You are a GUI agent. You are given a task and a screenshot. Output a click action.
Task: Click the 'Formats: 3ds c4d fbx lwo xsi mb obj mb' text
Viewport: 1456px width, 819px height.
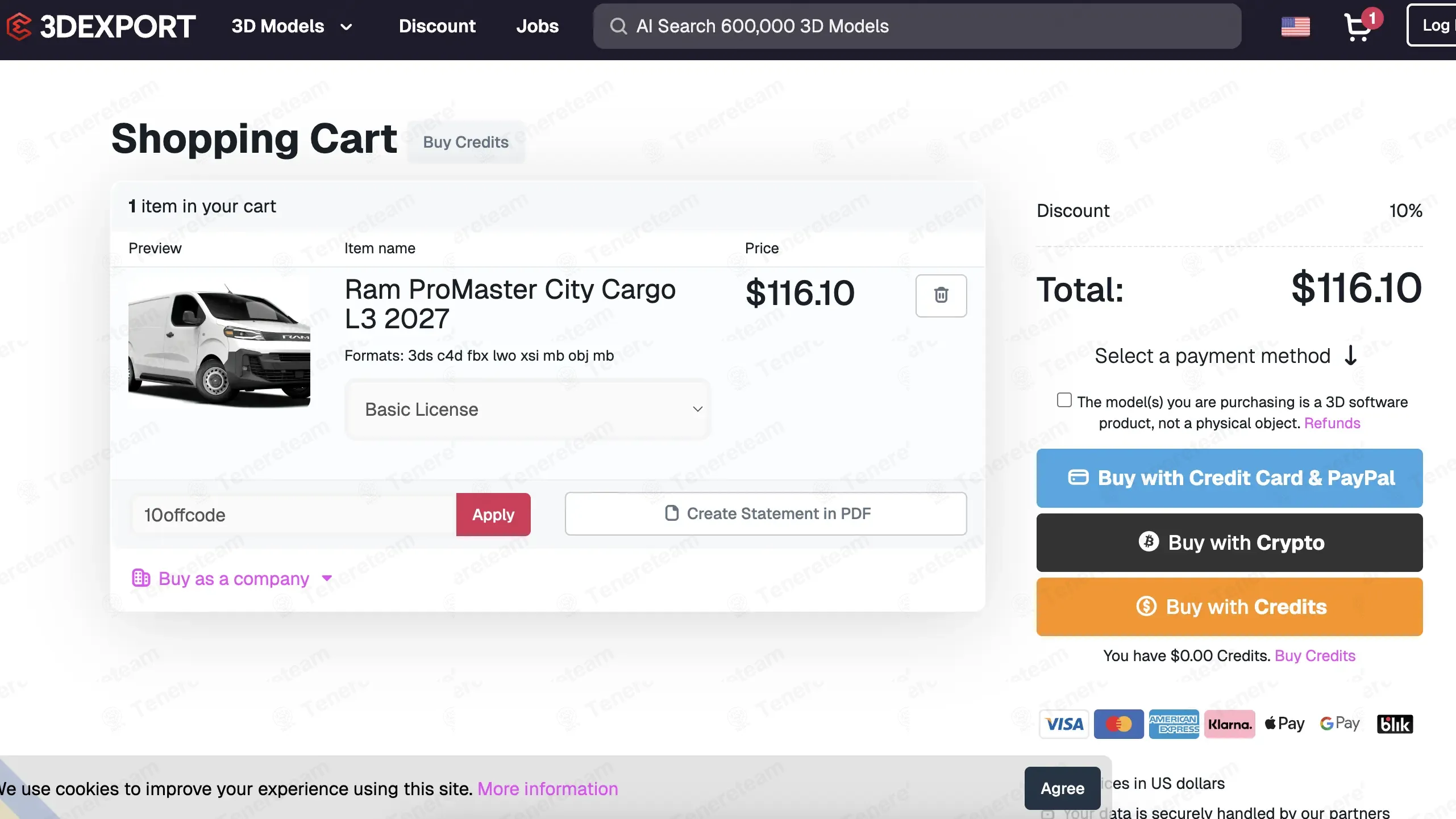coord(479,356)
